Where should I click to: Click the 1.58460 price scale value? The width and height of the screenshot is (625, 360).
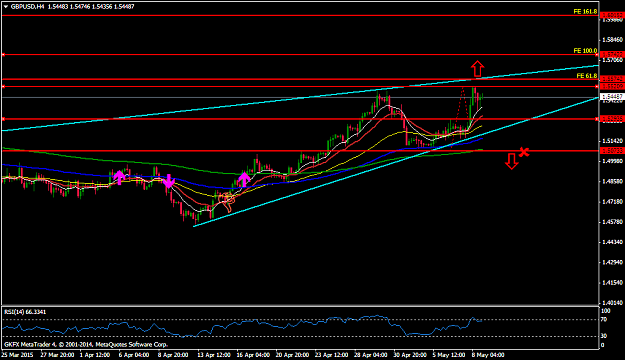[x=612, y=39]
